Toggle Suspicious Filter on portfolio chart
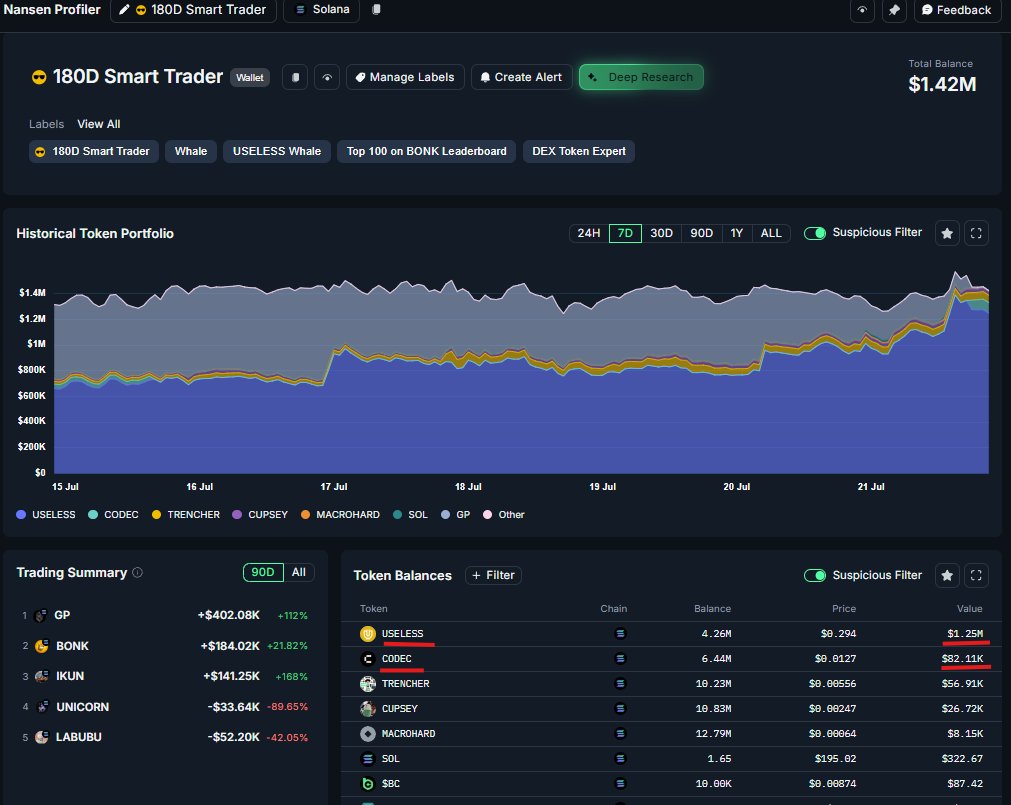The height and width of the screenshot is (805, 1011). tap(815, 233)
